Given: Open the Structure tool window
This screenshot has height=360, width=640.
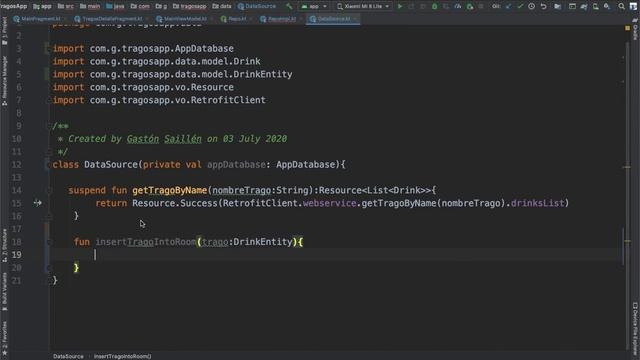Looking at the screenshot, I should [4, 245].
